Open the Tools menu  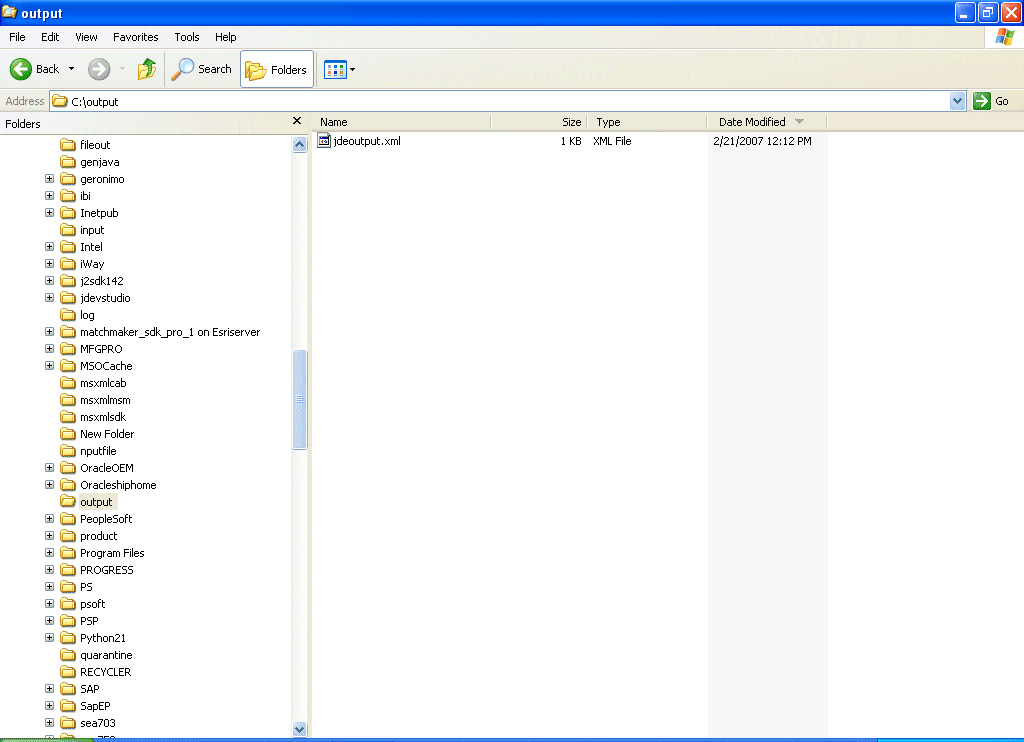tap(186, 37)
